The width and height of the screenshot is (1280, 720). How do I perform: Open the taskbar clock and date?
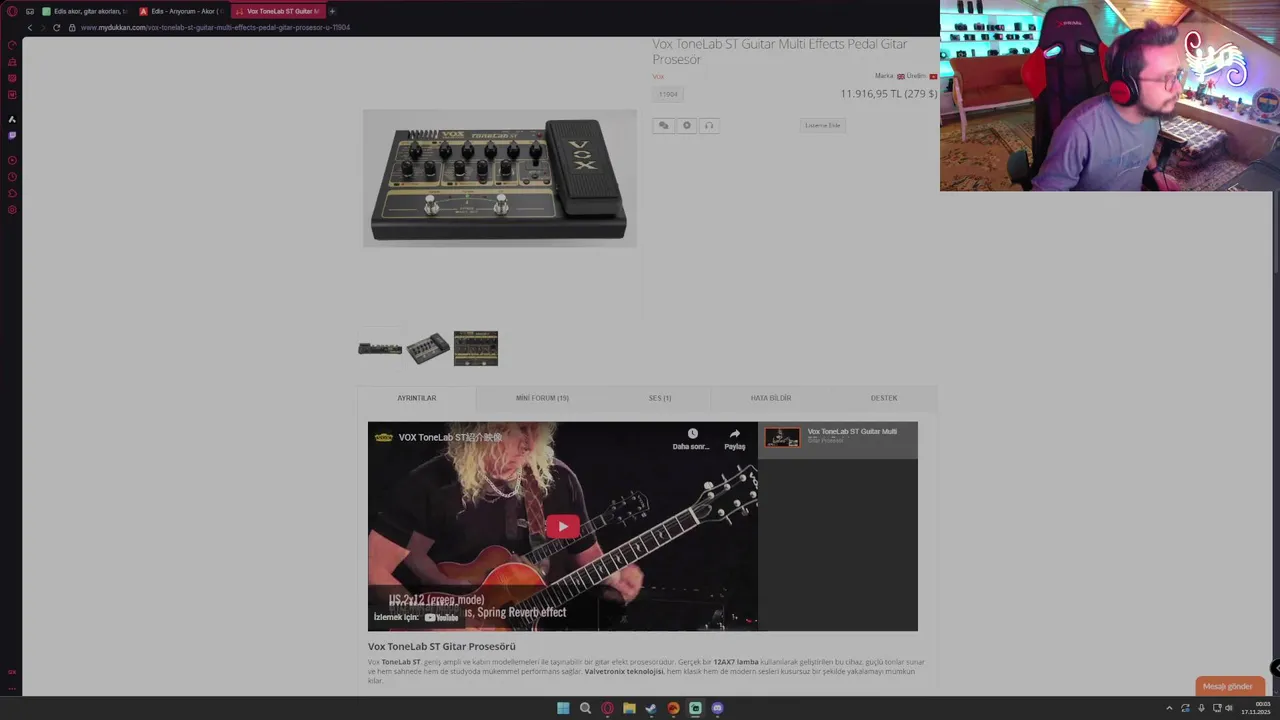click(x=1256, y=708)
